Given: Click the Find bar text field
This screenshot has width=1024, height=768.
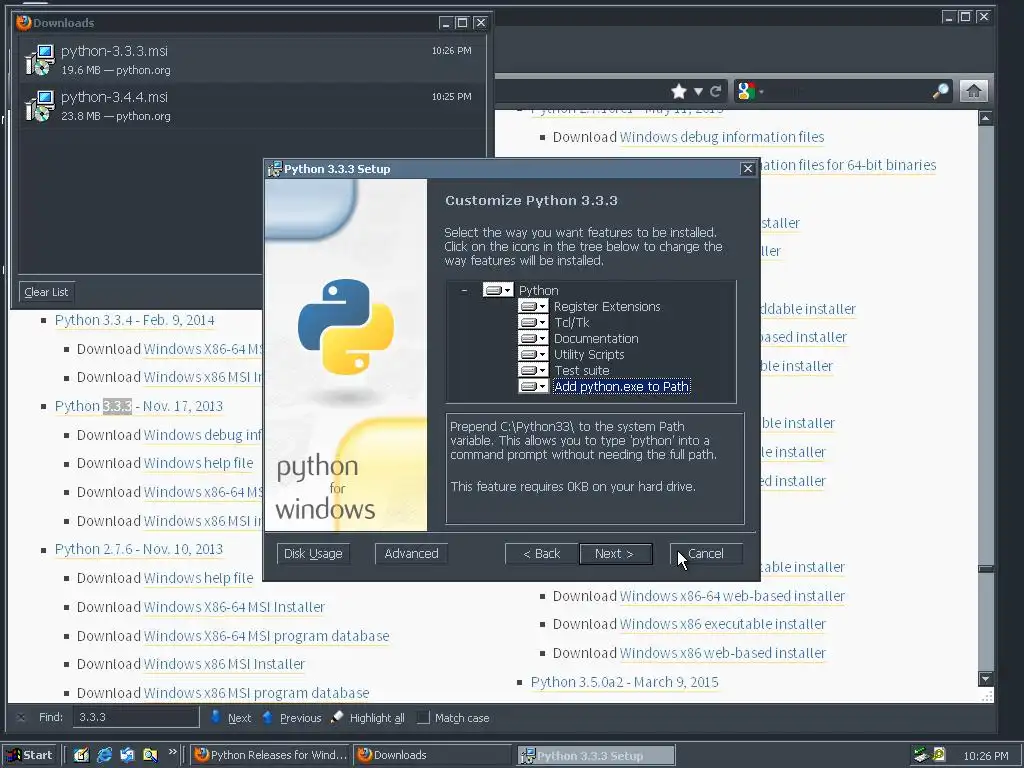Looking at the screenshot, I should [136, 717].
